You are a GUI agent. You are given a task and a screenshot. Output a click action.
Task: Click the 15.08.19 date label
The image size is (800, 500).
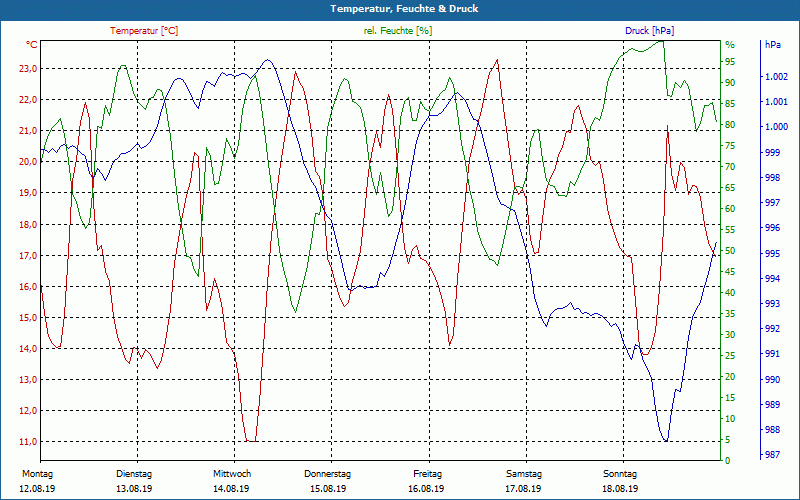point(328,489)
